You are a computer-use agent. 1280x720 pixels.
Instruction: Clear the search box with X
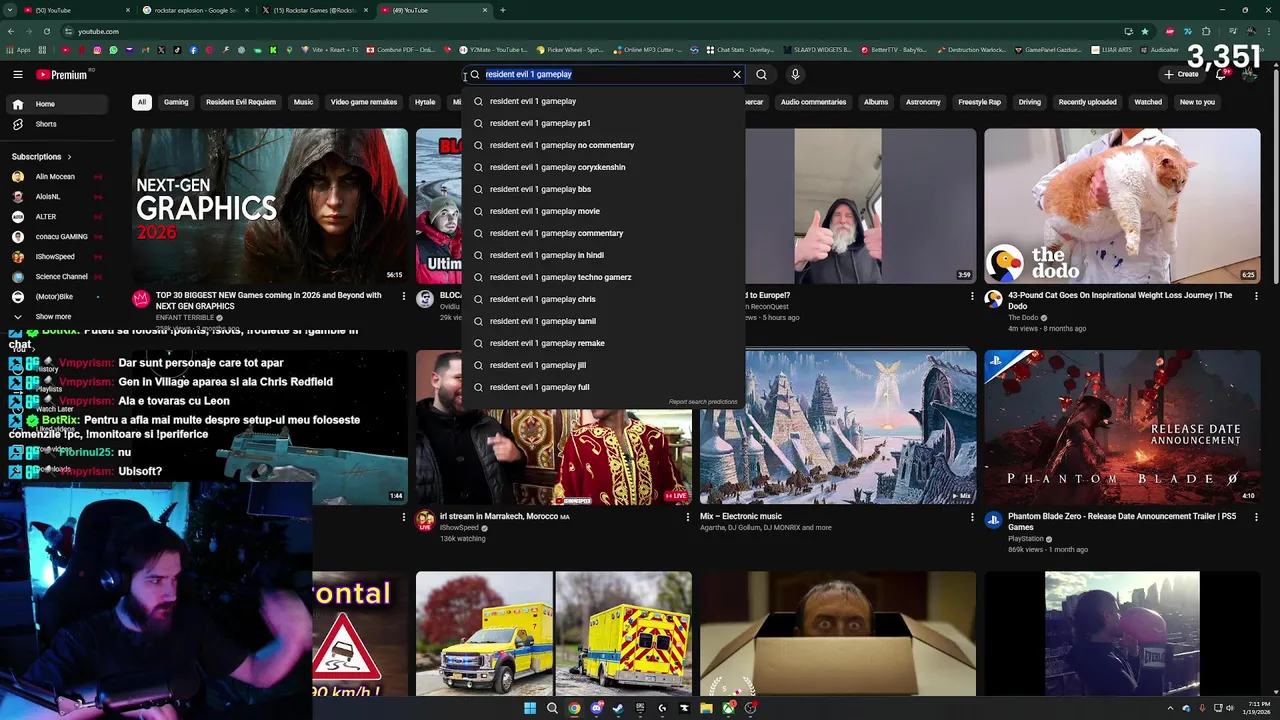[737, 74]
